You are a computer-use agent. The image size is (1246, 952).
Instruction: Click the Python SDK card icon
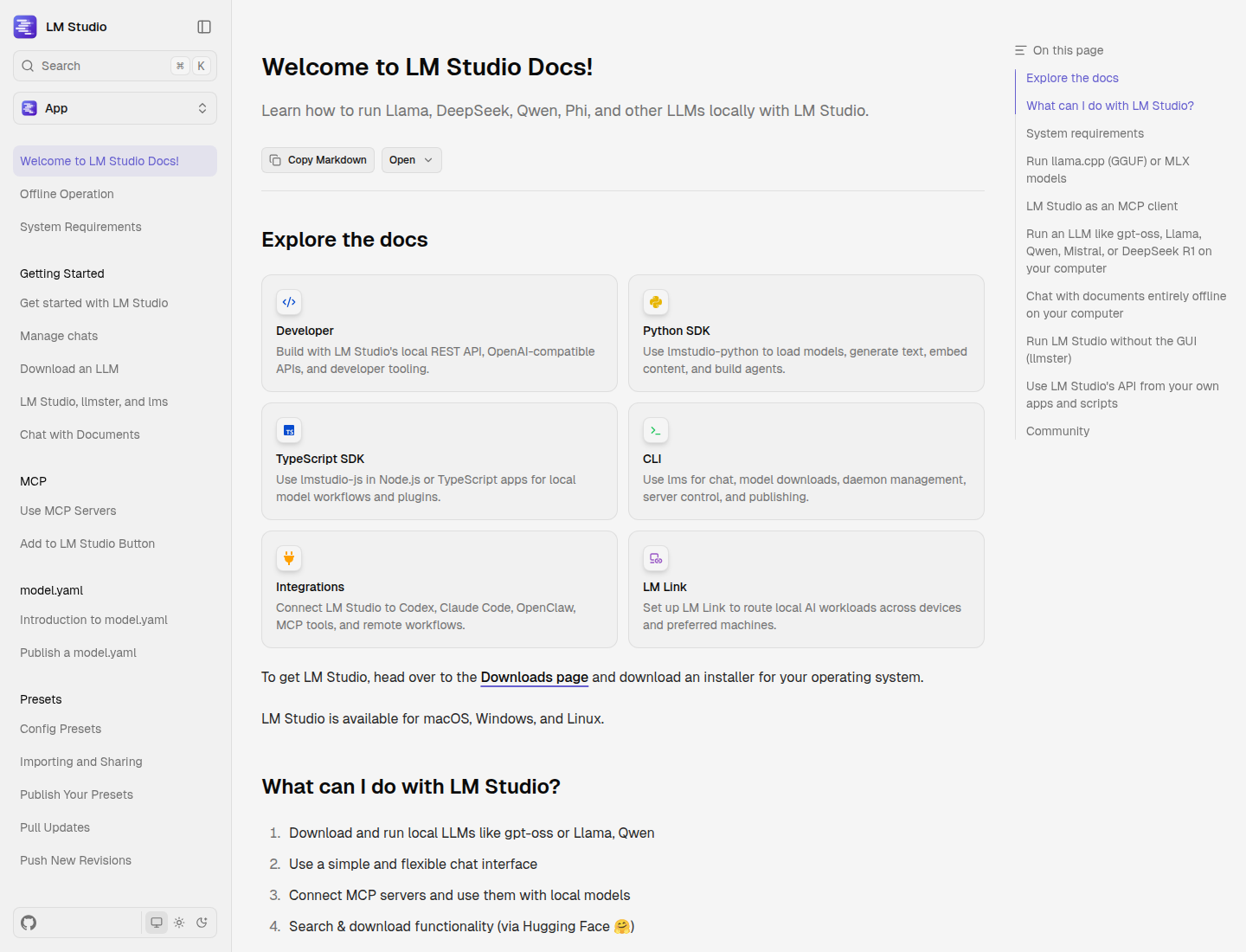click(656, 302)
